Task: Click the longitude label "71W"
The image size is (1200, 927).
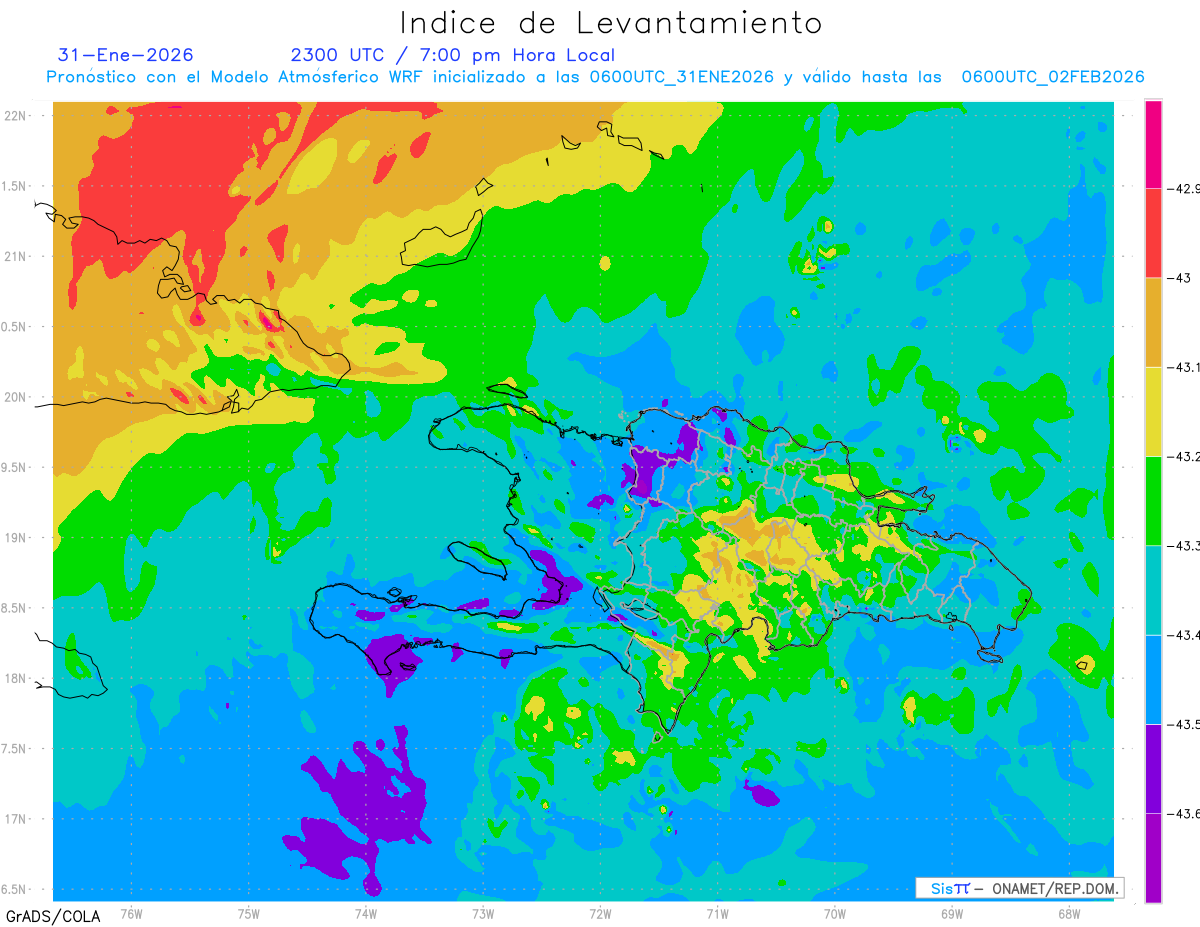Action: click(x=717, y=913)
